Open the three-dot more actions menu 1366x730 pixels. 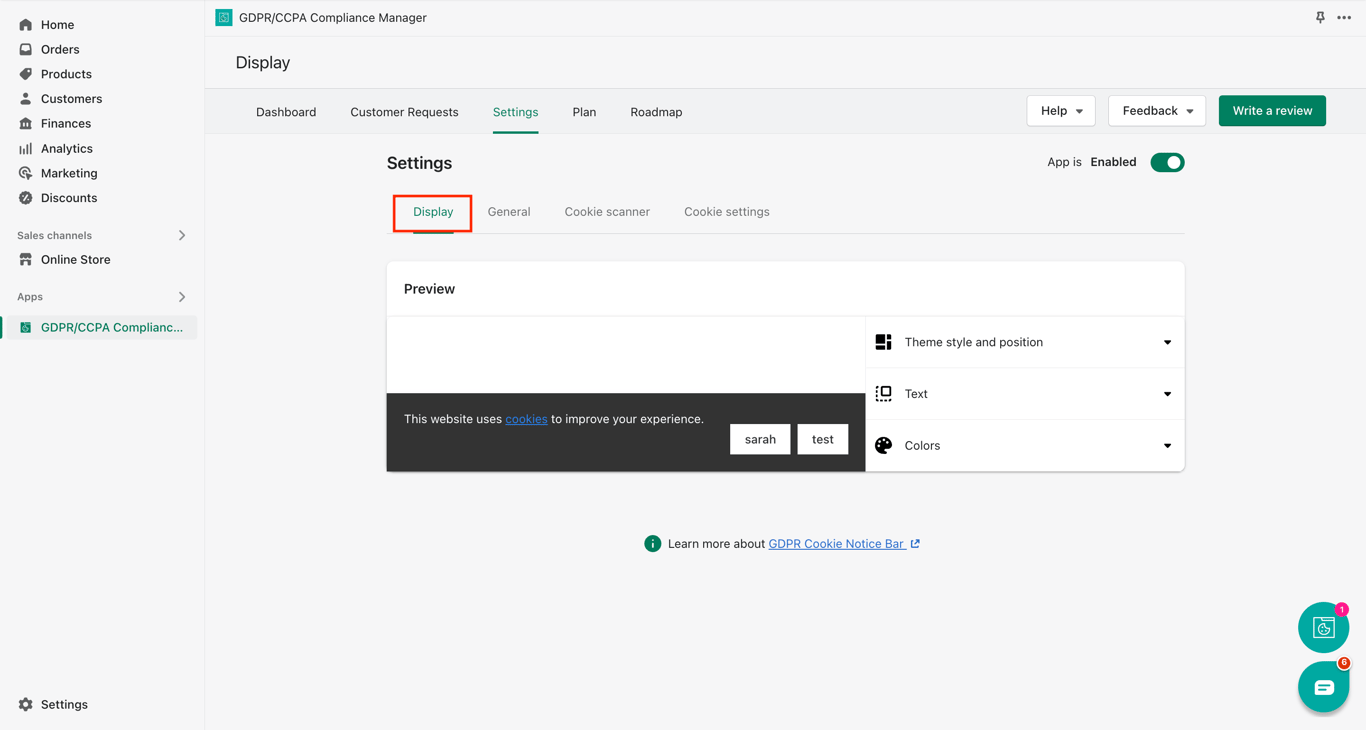click(x=1344, y=18)
